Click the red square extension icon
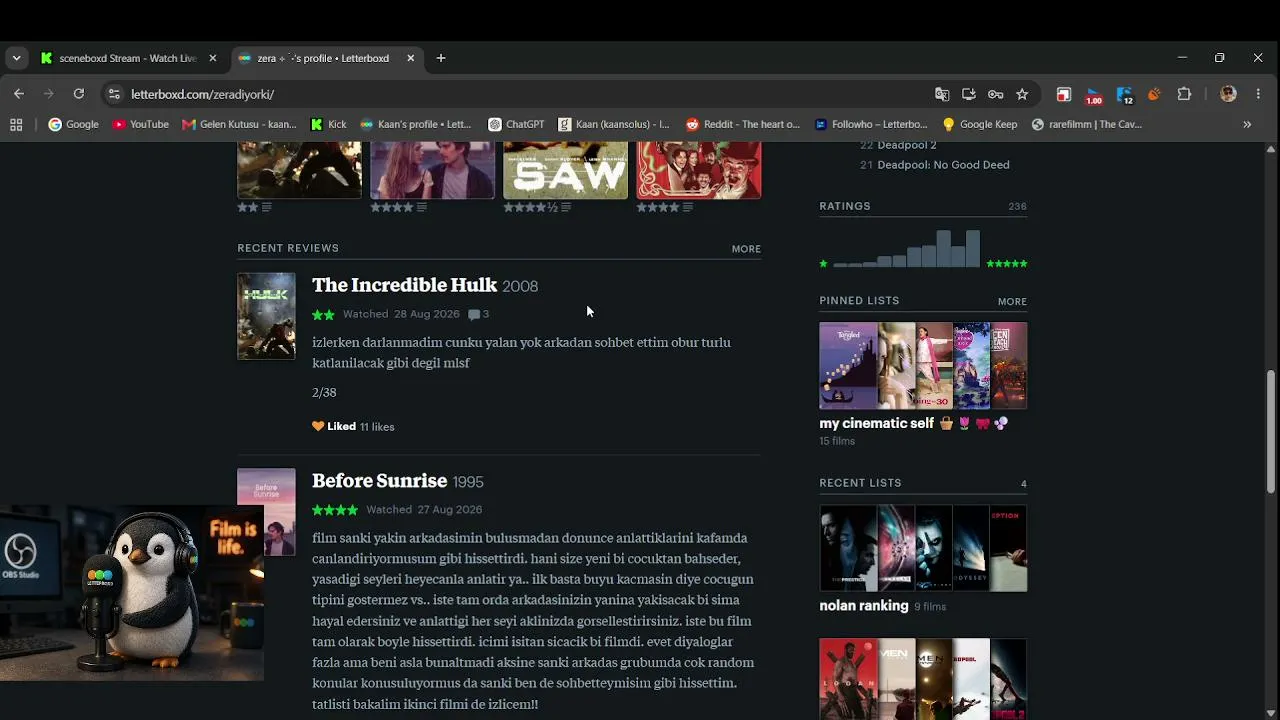 1064,94
